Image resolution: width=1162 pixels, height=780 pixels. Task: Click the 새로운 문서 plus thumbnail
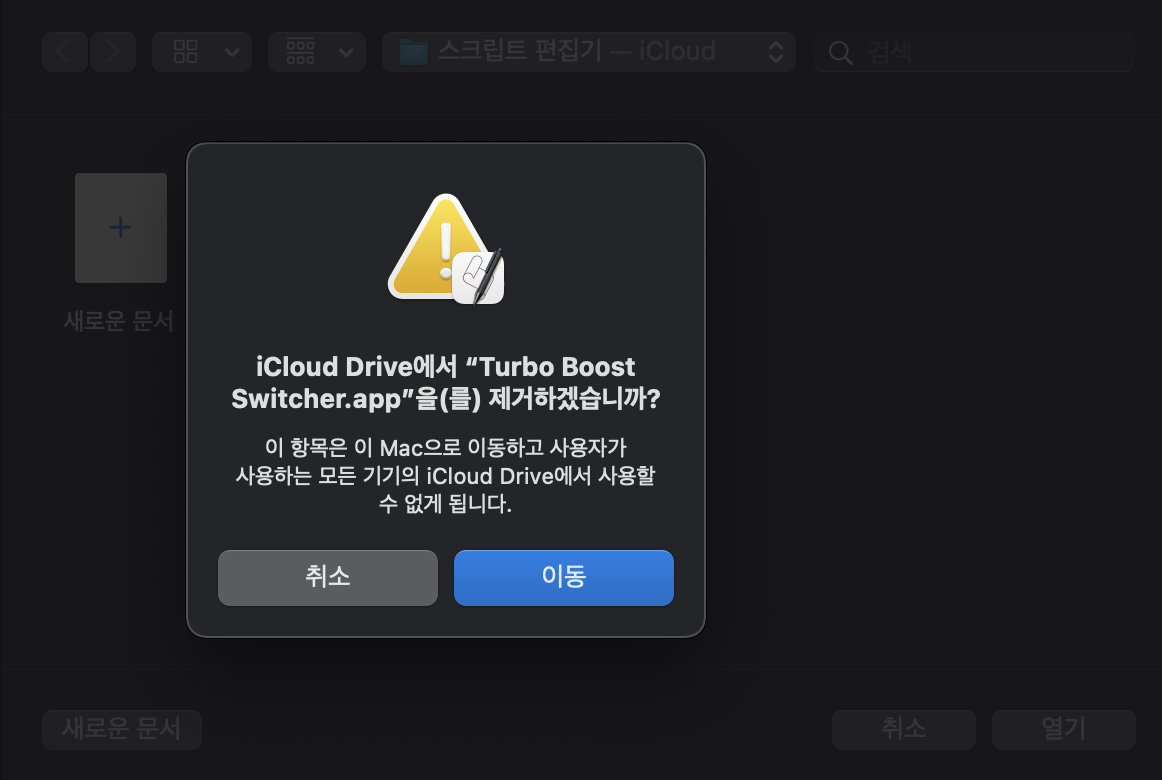point(121,228)
